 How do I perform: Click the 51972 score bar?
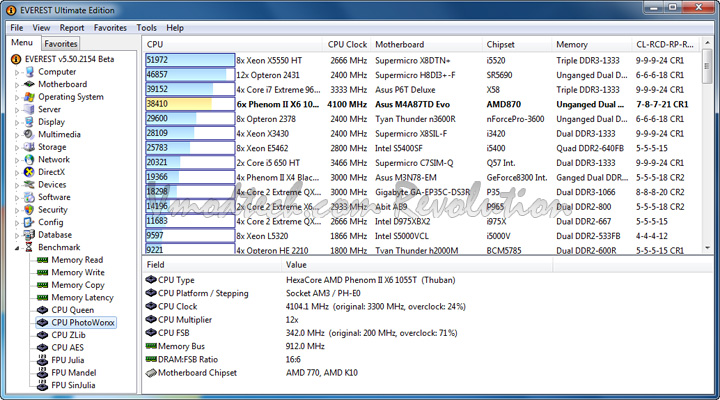point(190,60)
